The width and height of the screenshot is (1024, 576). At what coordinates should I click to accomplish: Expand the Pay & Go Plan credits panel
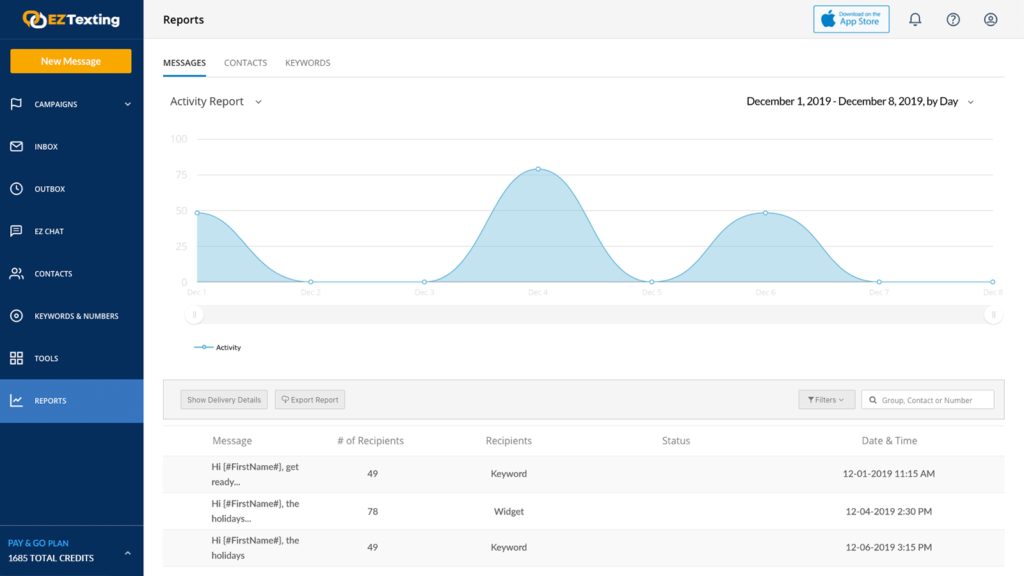[128, 553]
